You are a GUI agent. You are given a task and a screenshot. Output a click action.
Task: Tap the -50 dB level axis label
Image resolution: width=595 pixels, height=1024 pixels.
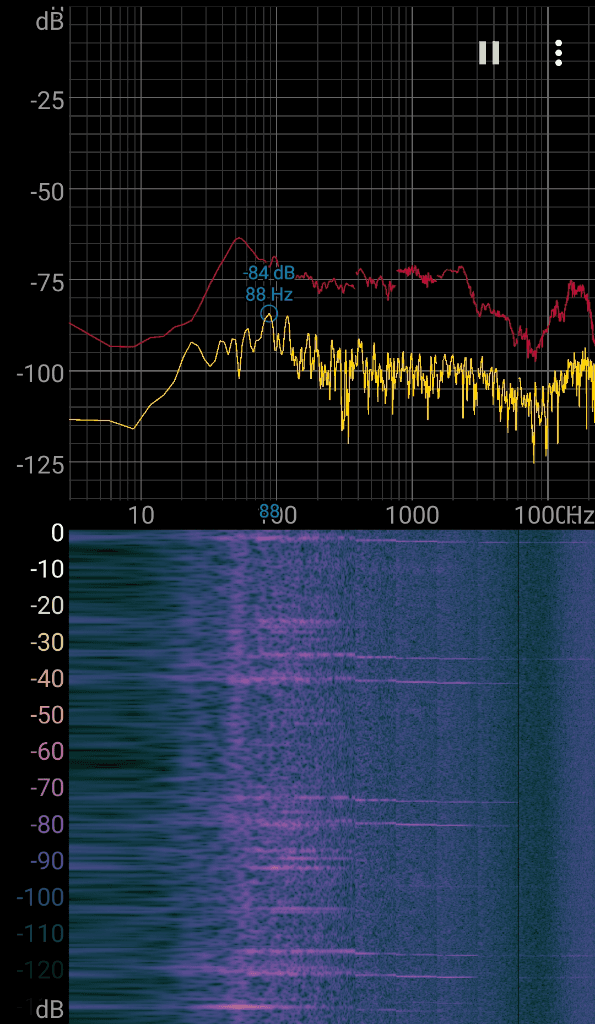[48, 192]
